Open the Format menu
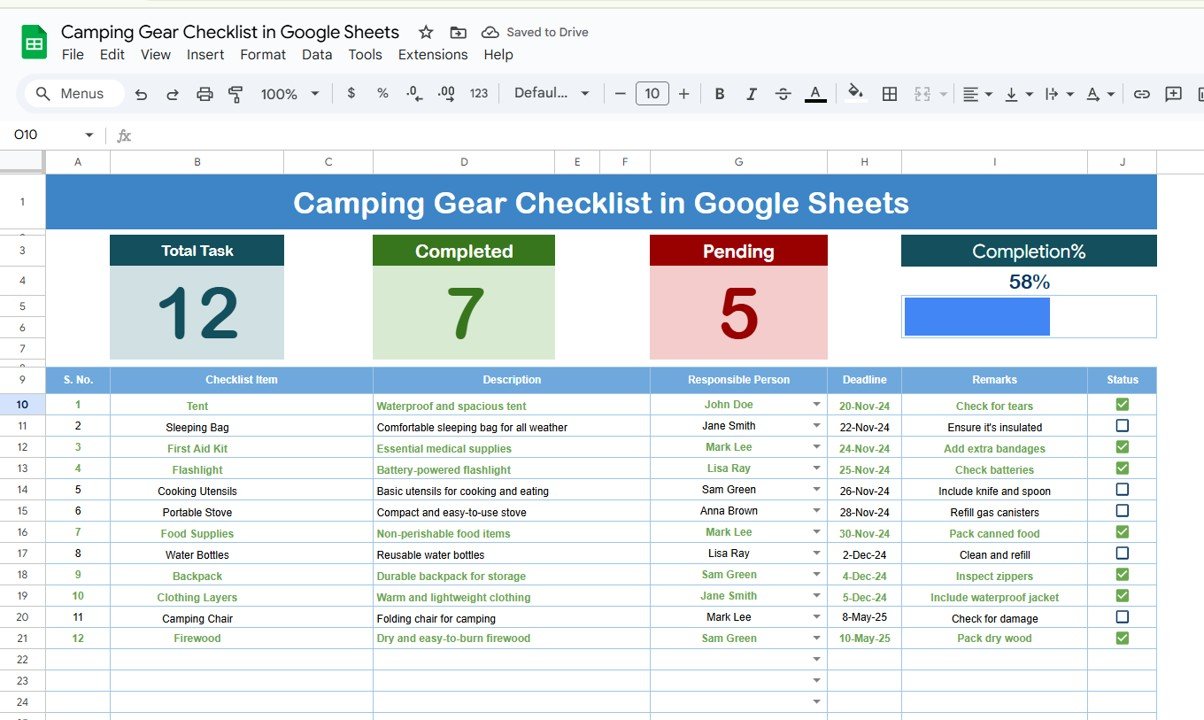 (263, 55)
